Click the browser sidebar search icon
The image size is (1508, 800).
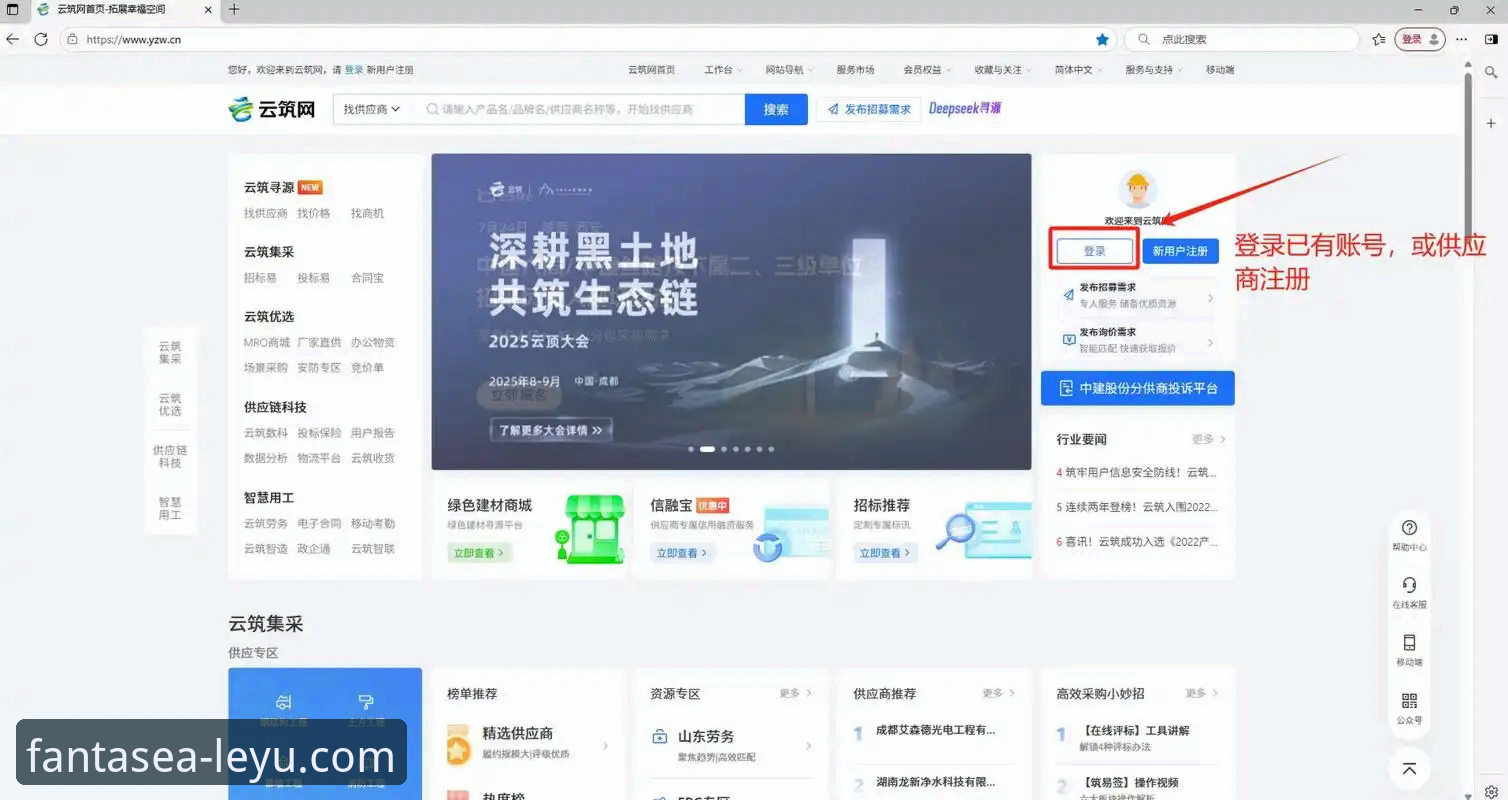[x=1491, y=73]
